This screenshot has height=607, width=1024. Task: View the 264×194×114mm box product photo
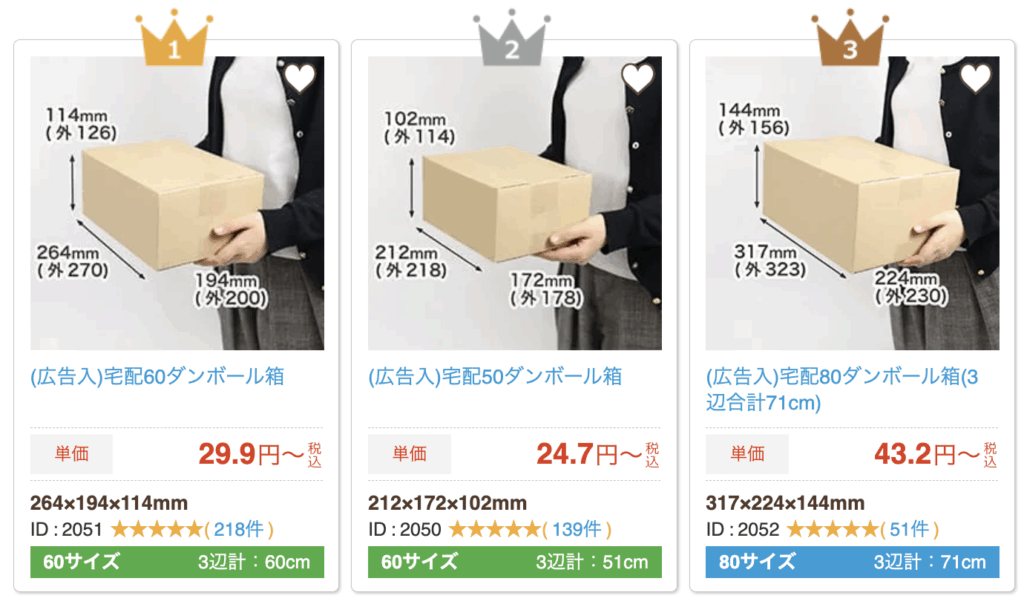(177, 203)
